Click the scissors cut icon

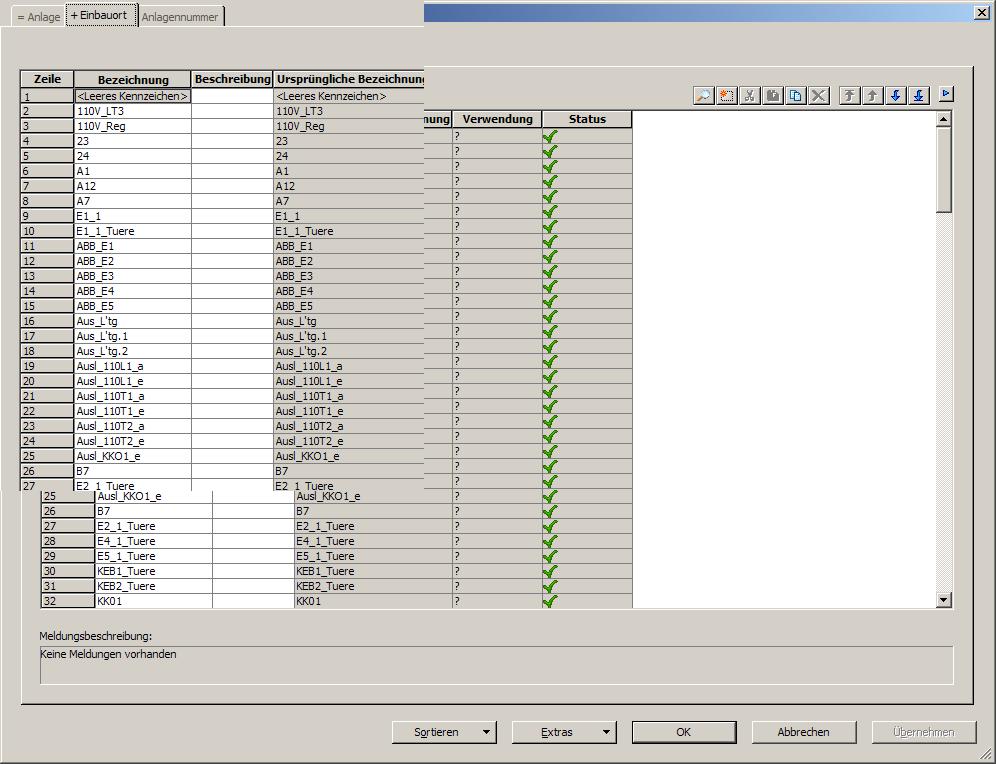(750, 95)
